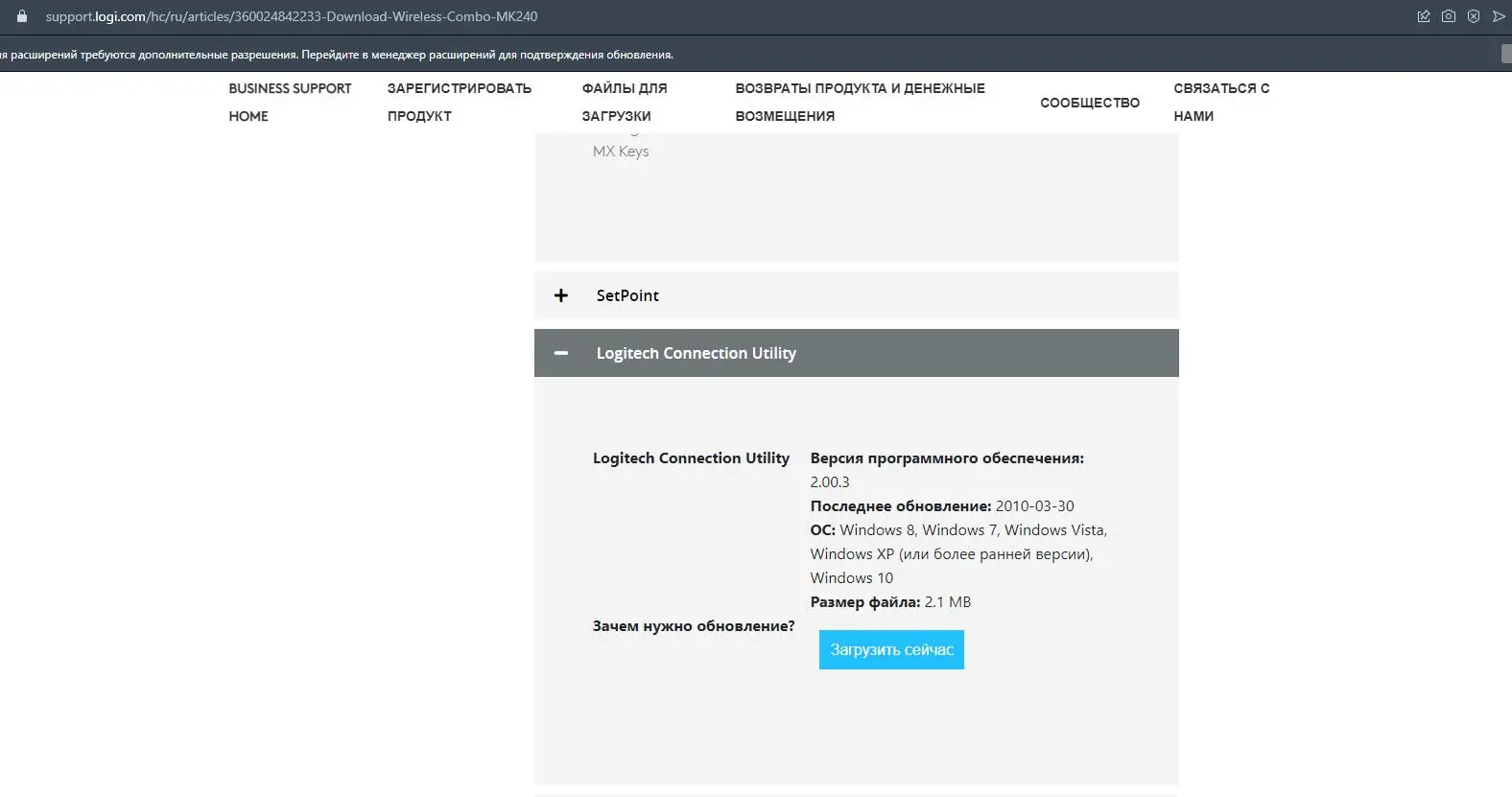Click the Logitech Connection Utility header title
Screen dimensions: 1512x797
click(x=697, y=353)
